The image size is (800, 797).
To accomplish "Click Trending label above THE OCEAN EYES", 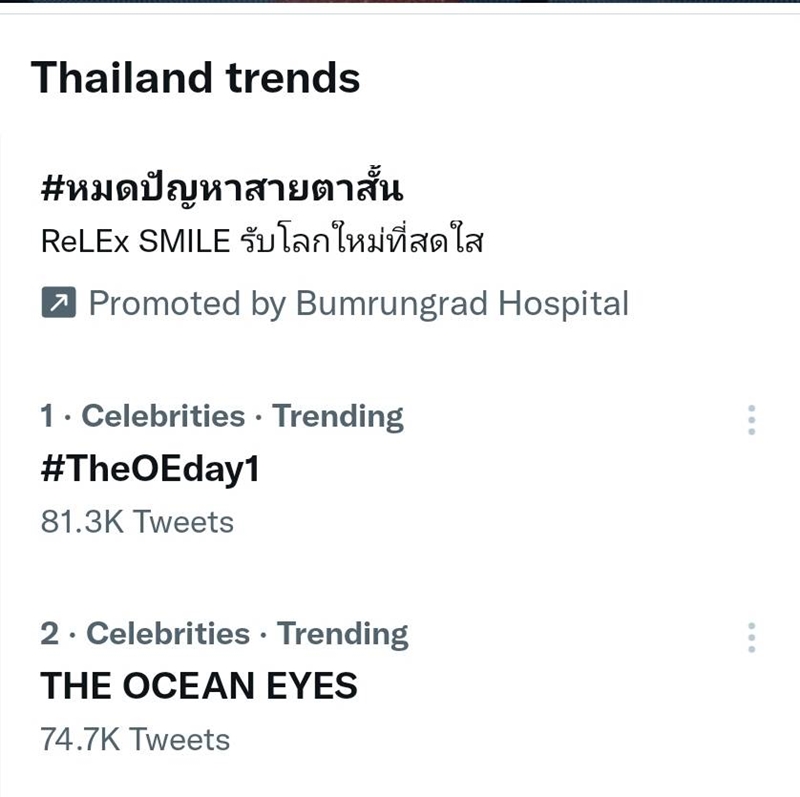I will 342,634.
